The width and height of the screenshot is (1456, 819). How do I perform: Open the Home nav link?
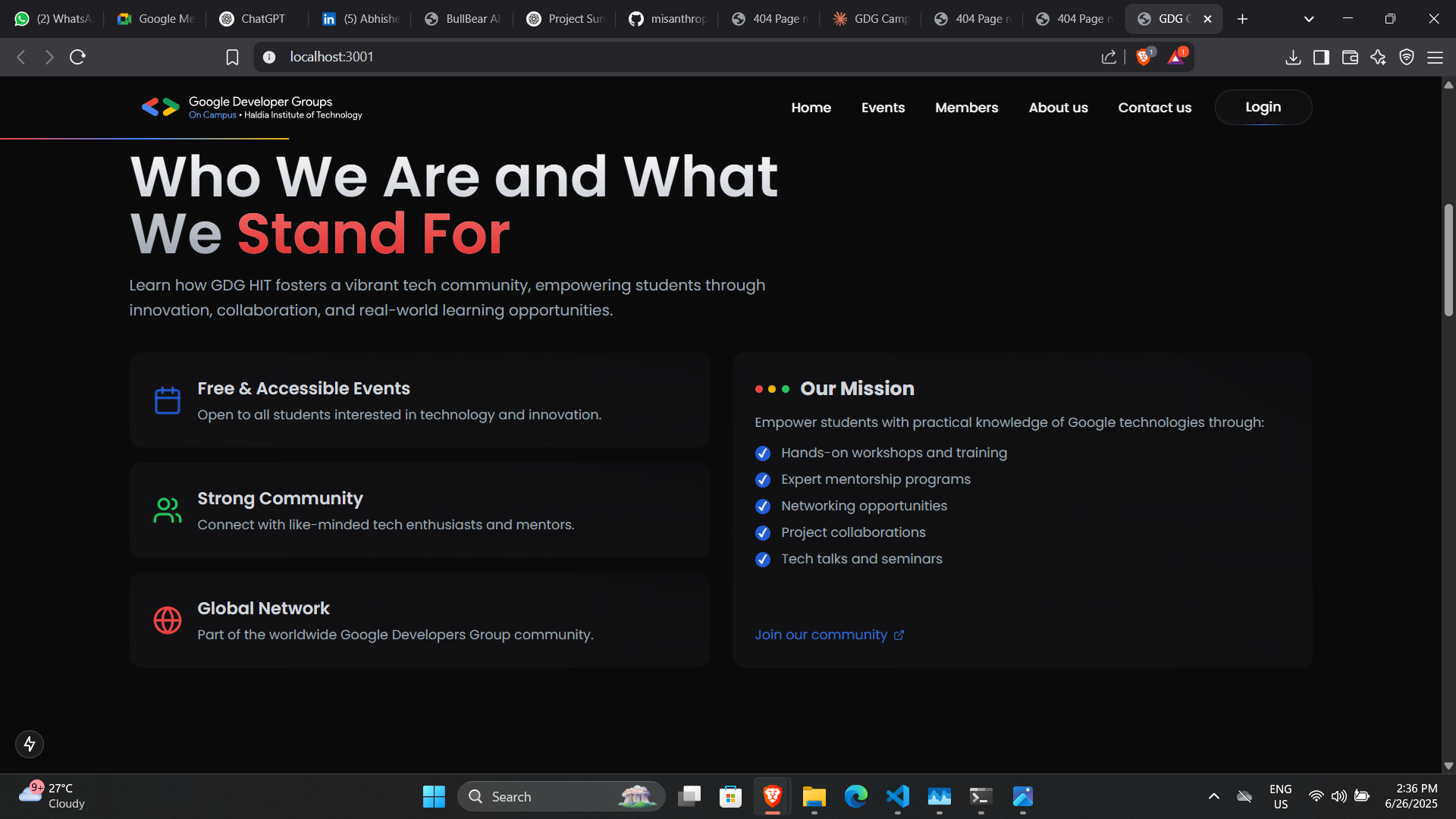tap(811, 108)
